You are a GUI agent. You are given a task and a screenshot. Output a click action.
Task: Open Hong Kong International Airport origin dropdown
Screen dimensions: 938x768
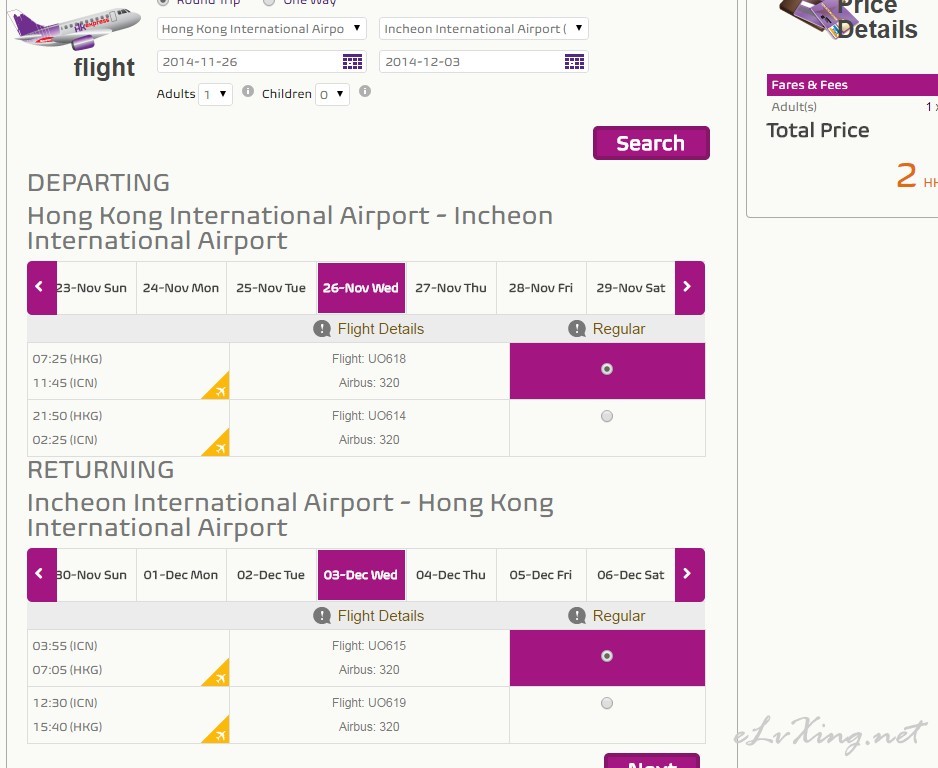point(261,29)
